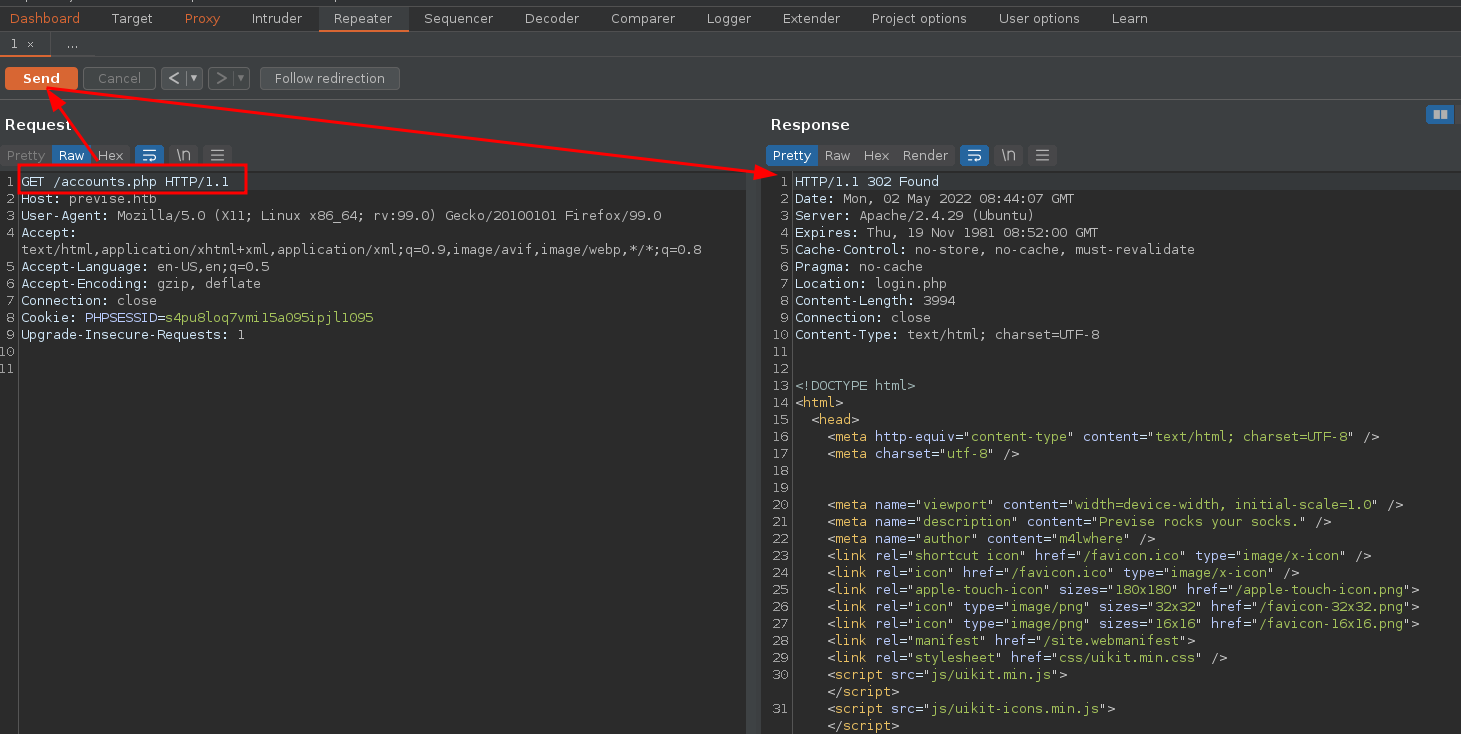Send the Repeater request
The height and width of the screenshot is (734, 1461).
coord(41,78)
